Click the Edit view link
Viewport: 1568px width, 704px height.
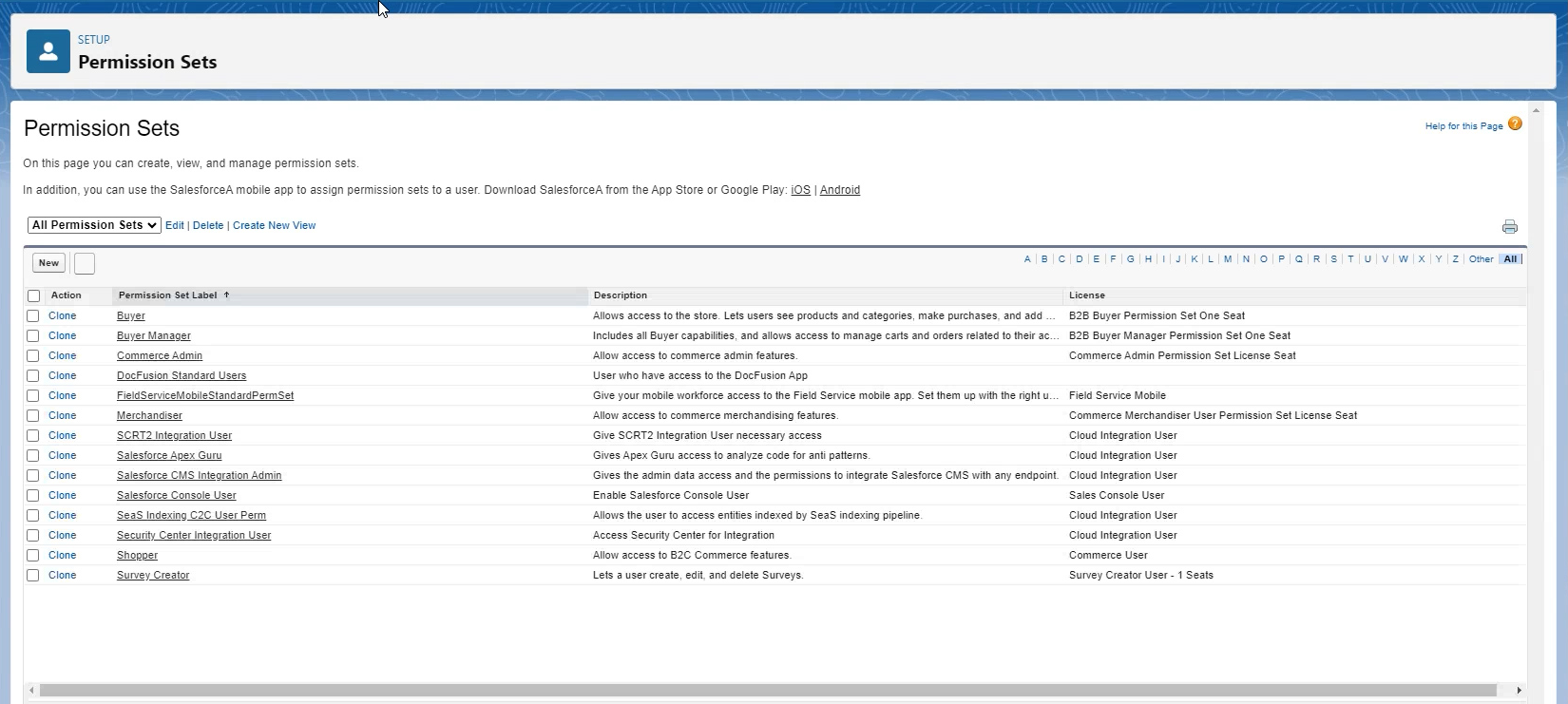(175, 225)
